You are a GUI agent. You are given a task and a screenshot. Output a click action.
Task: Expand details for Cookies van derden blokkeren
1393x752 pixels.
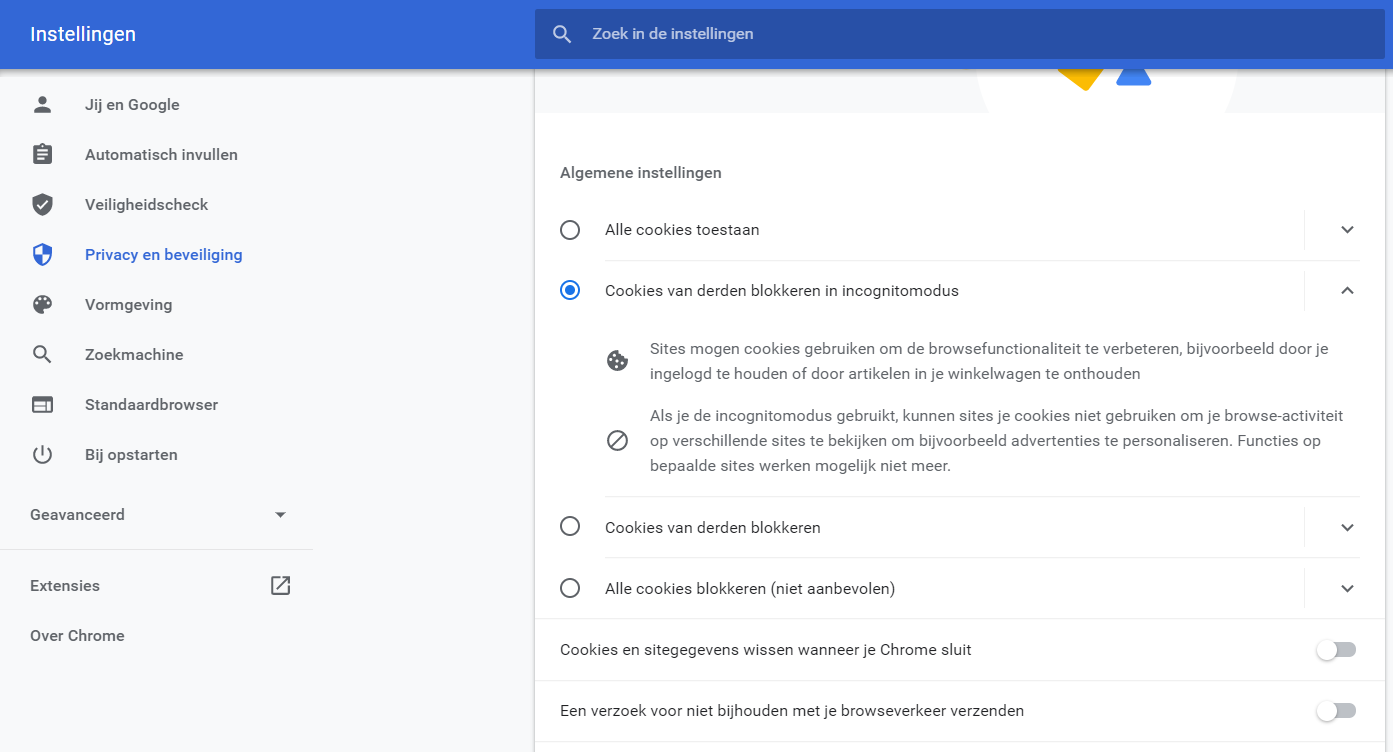tap(1347, 527)
